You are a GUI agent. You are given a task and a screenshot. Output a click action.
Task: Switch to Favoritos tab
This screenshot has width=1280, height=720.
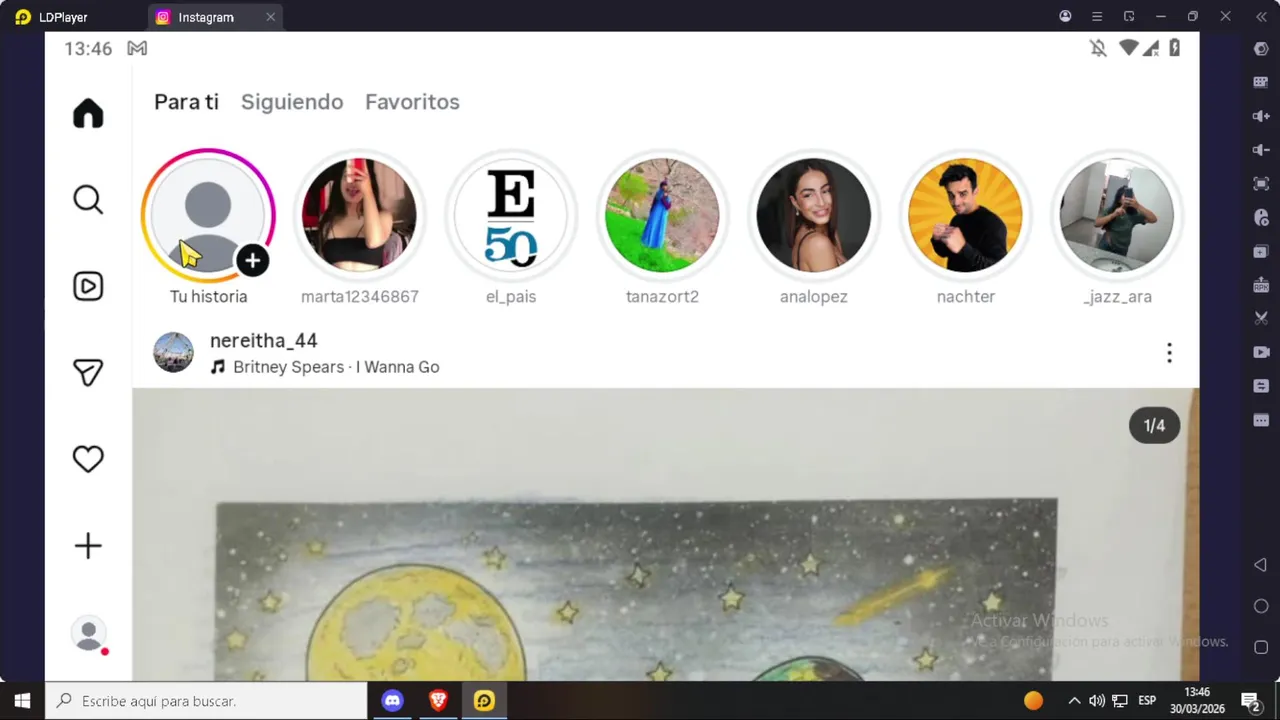[412, 102]
